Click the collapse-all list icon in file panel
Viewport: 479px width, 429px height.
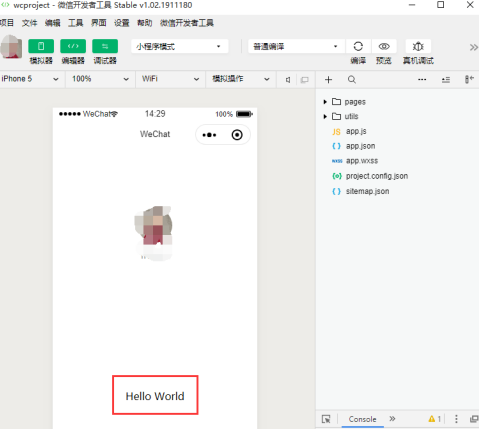pos(446,80)
